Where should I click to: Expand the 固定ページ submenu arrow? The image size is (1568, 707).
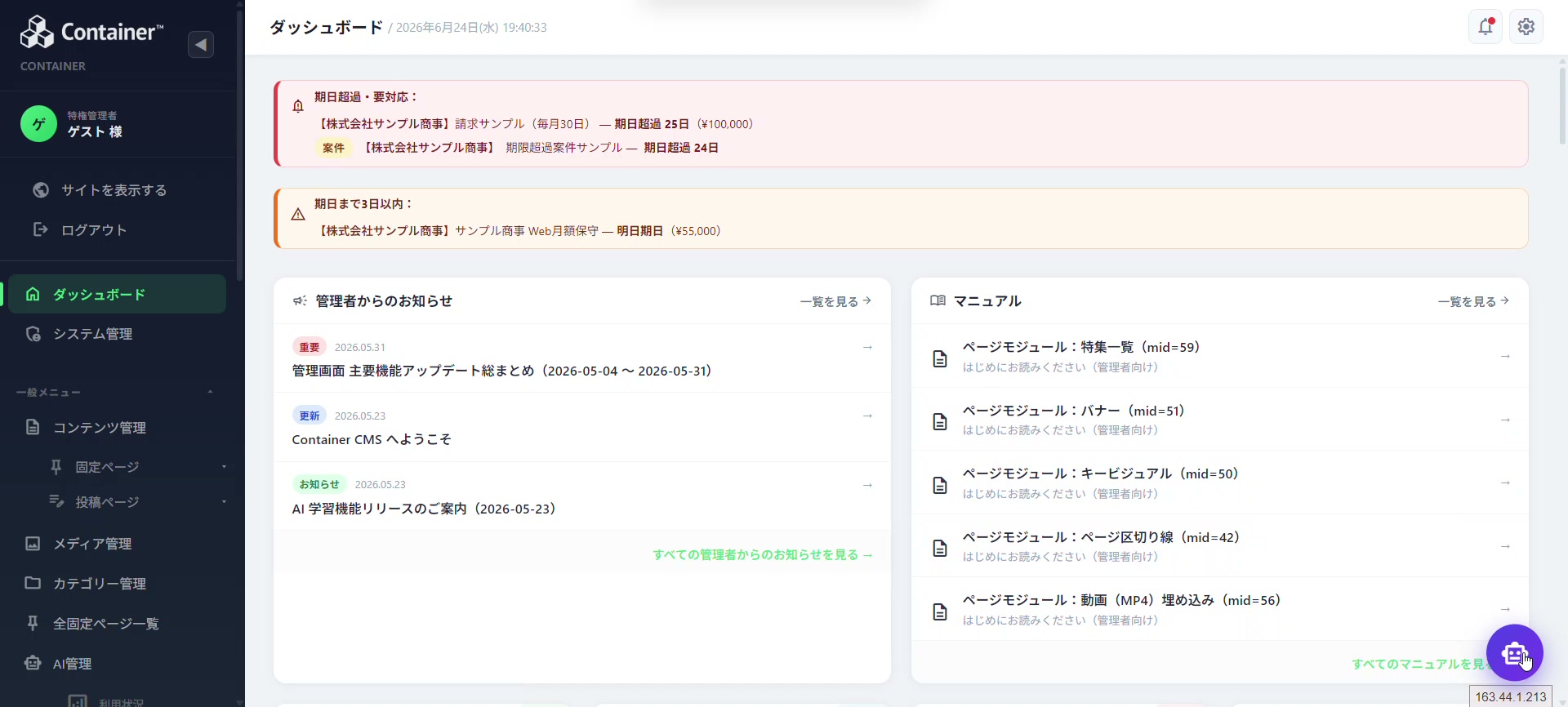224,467
